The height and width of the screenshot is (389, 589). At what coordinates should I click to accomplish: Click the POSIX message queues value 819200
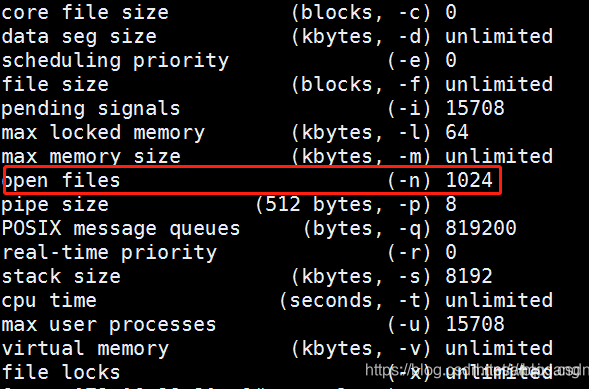click(x=481, y=228)
